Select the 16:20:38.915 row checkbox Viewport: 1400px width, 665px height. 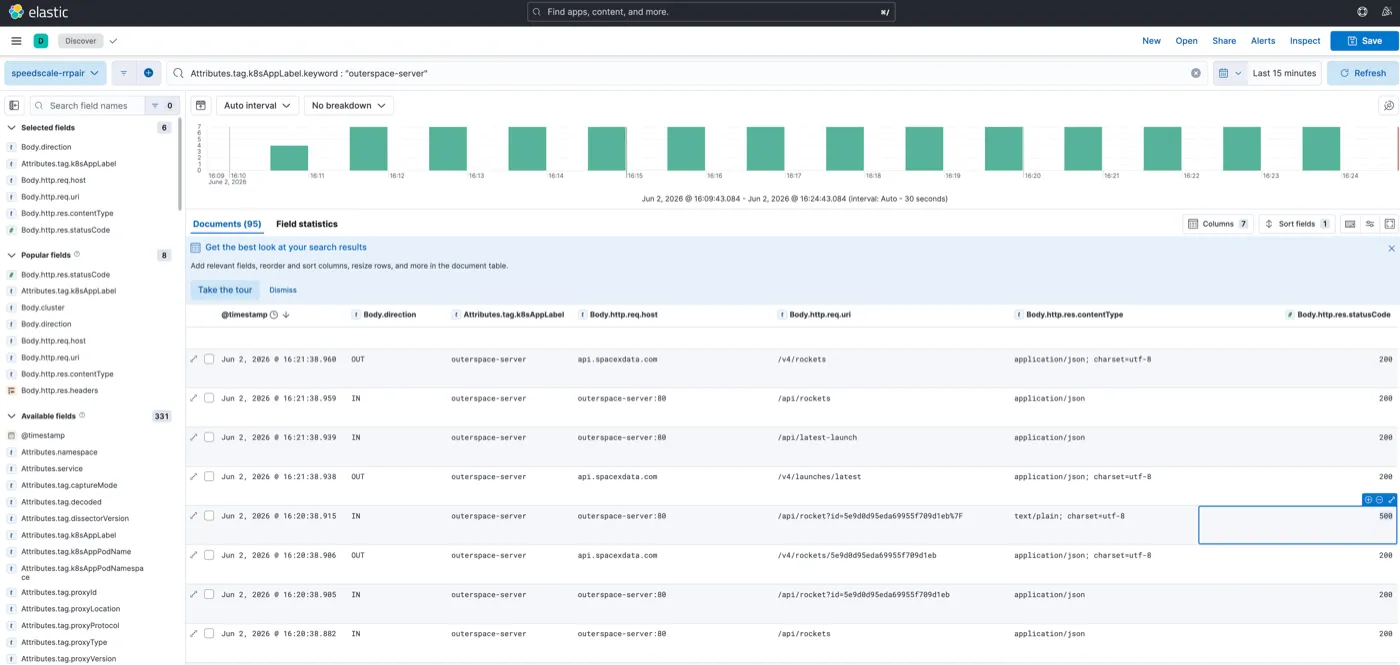(x=209, y=516)
